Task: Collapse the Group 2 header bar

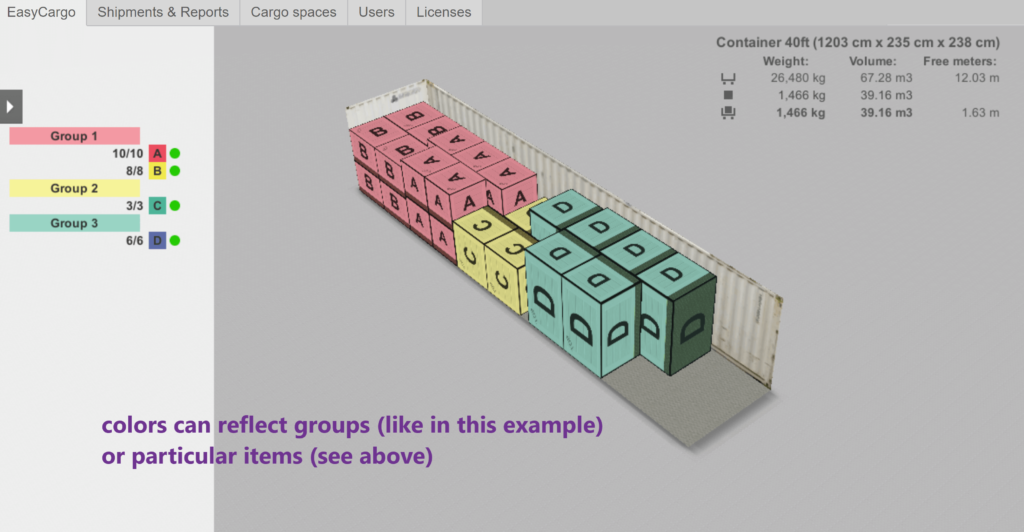Action: coord(74,188)
